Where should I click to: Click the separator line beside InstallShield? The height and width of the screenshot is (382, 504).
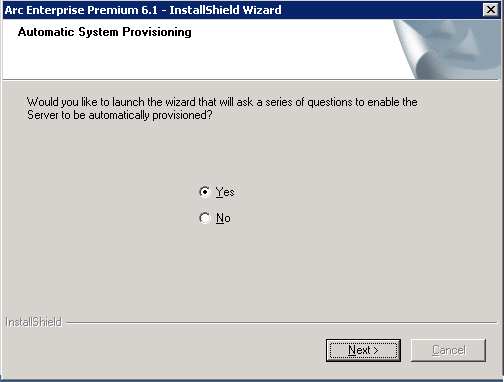point(282,323)
